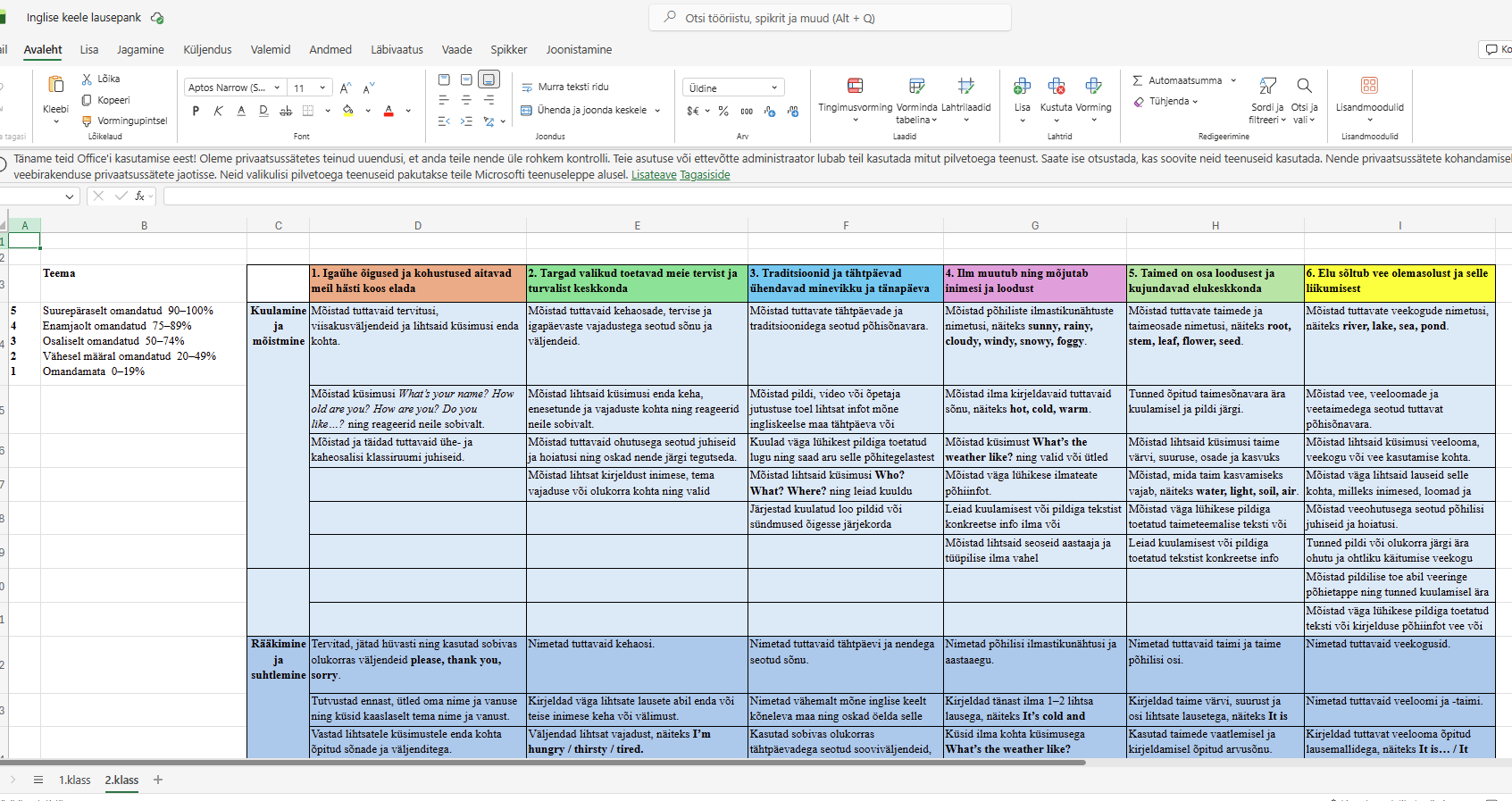Click the percent style icon
The width and height of the screenshot is (1512, 801).
coord(723,111)
